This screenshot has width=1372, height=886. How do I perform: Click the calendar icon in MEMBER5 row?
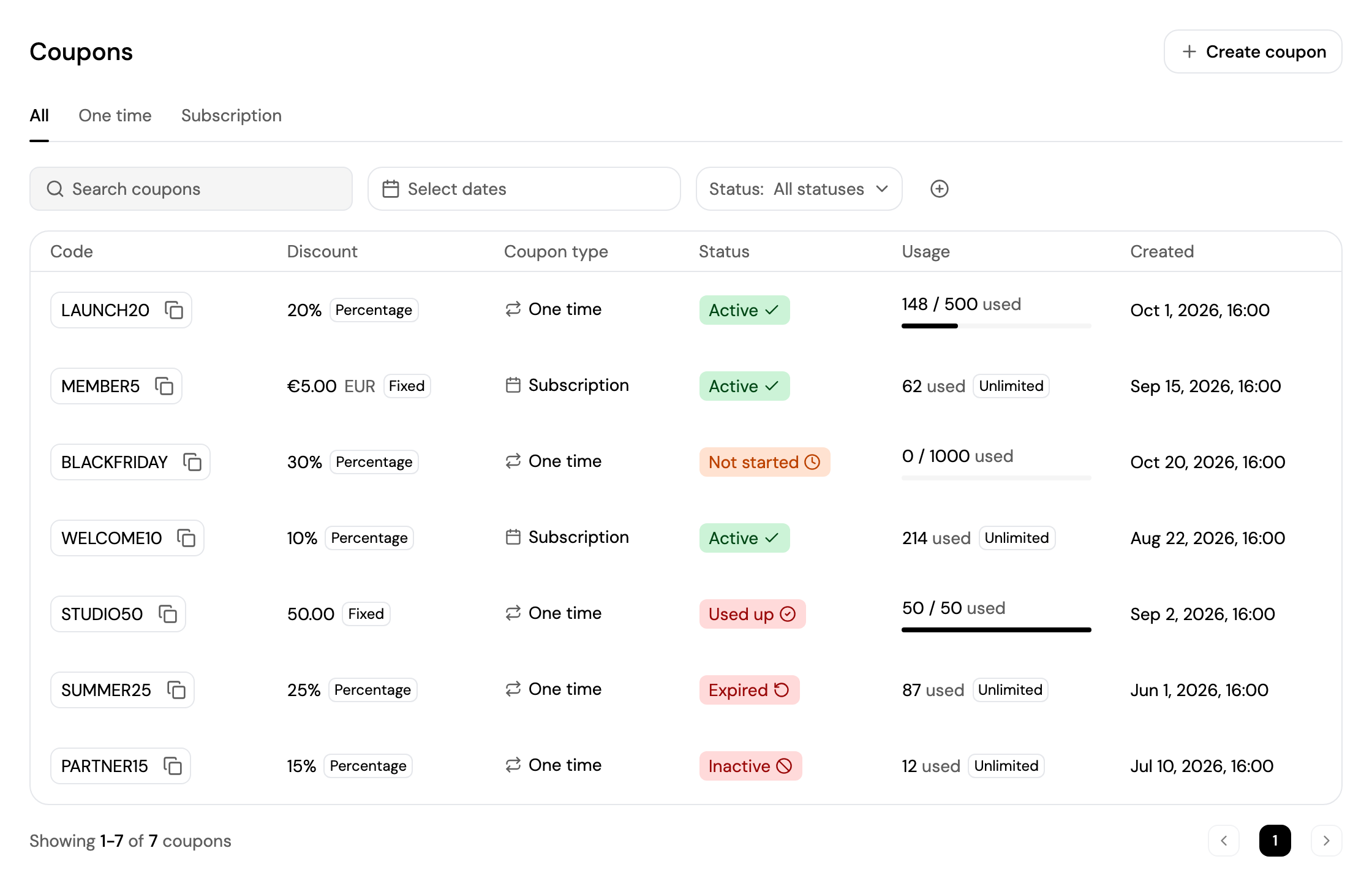pyautogui.click(x=513, y=385)
